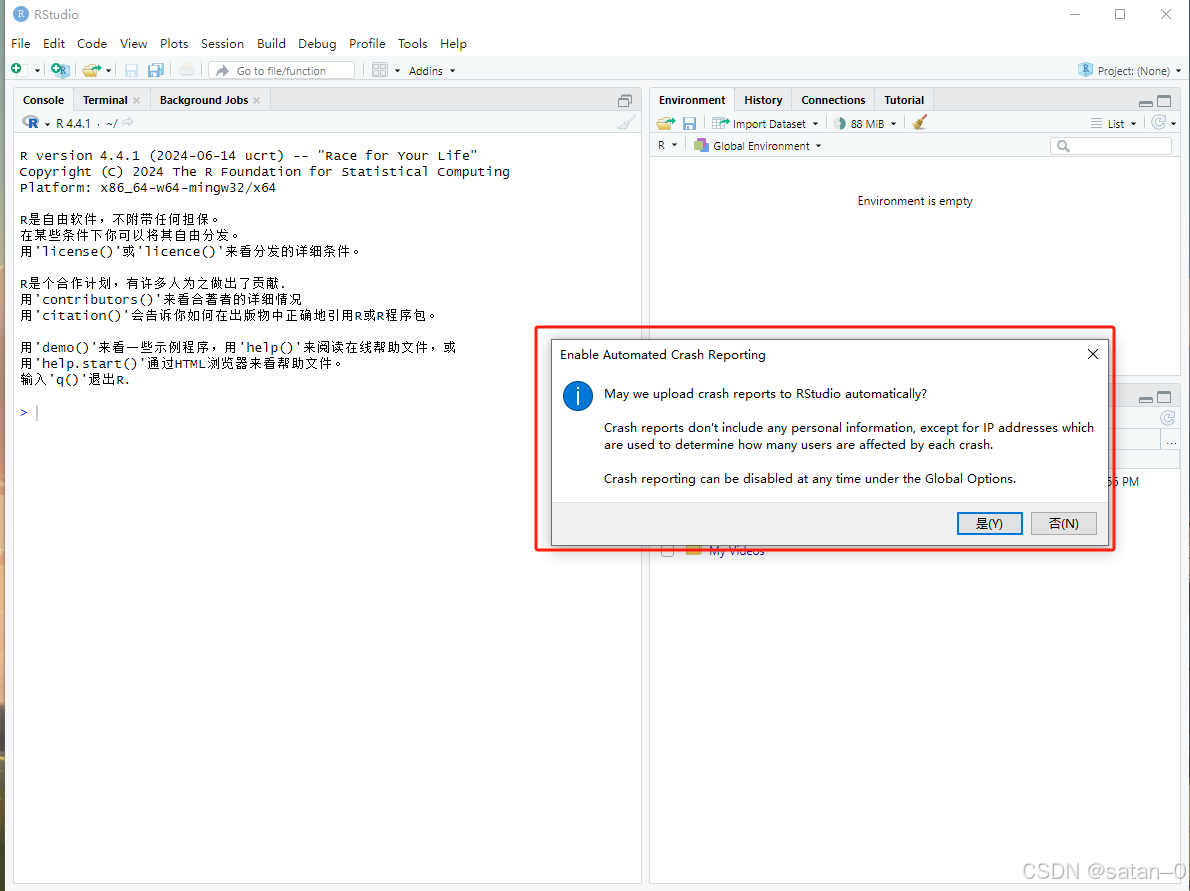Clear console with the broom icon
Screen dimensions: 1190x891
[x=626, y=122]
